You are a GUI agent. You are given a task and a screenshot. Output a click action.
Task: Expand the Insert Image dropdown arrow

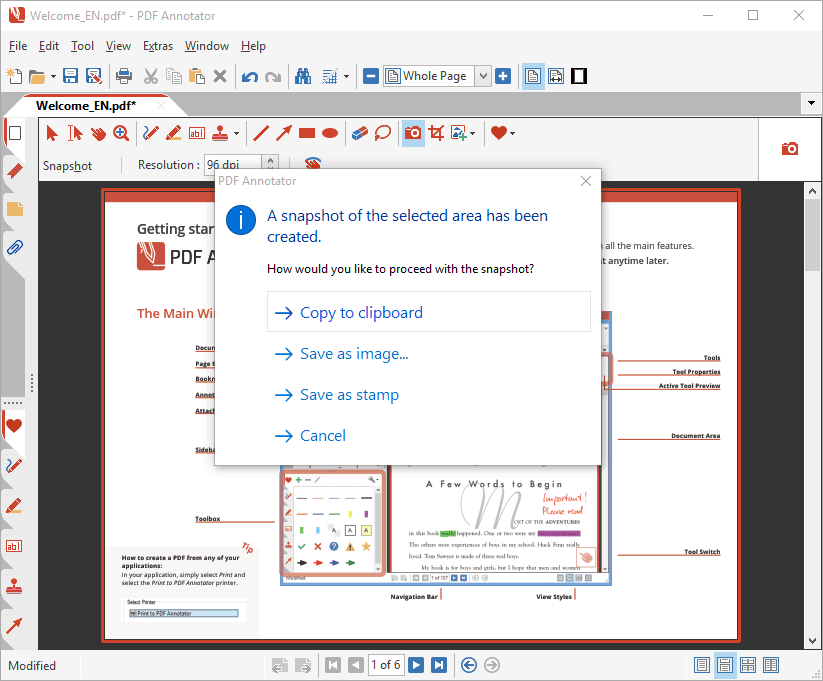pyautogui.click(x=472, y=133)
